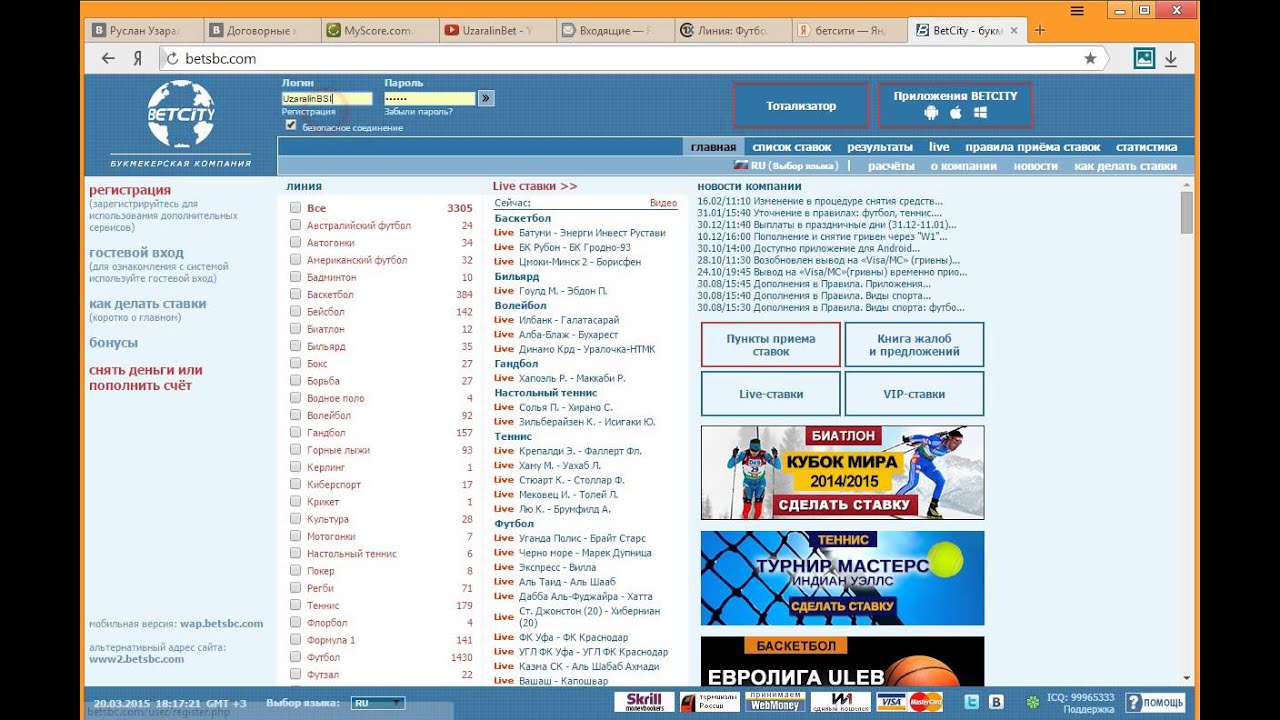Open browser downloads arrow icon
This screenshot has height=720, width=1280.
1171,59
